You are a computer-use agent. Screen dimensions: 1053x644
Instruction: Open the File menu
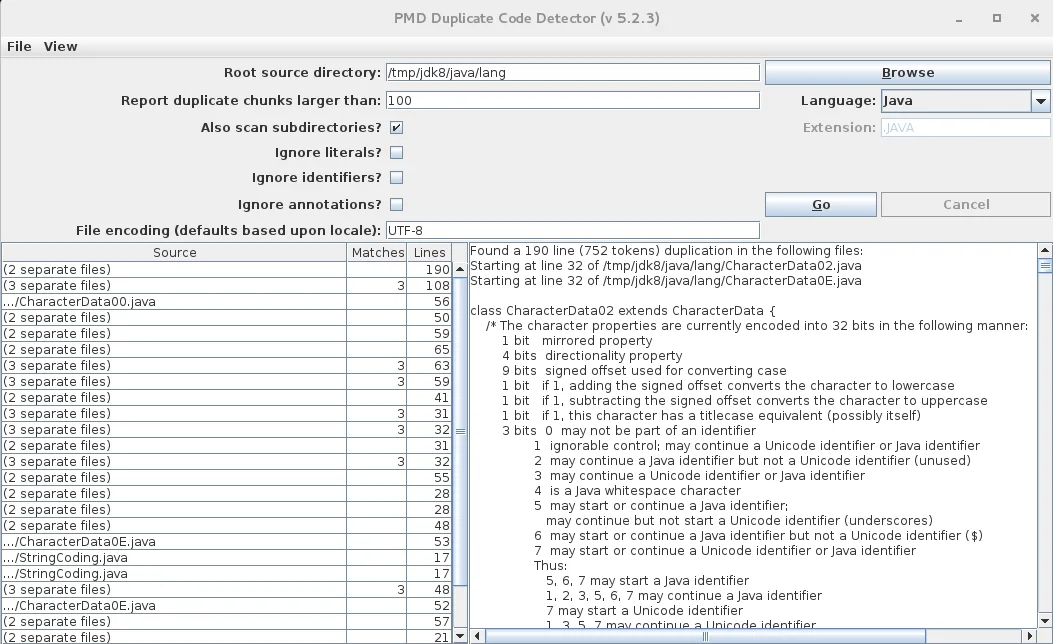(x=18, y=46)
